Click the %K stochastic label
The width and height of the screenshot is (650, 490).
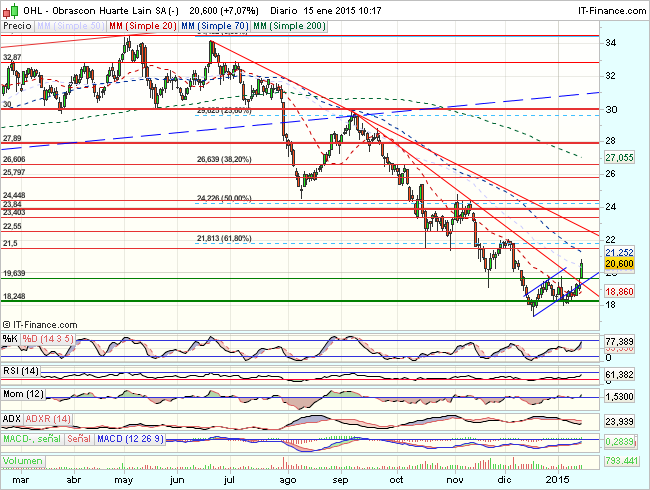coord(9,339)
